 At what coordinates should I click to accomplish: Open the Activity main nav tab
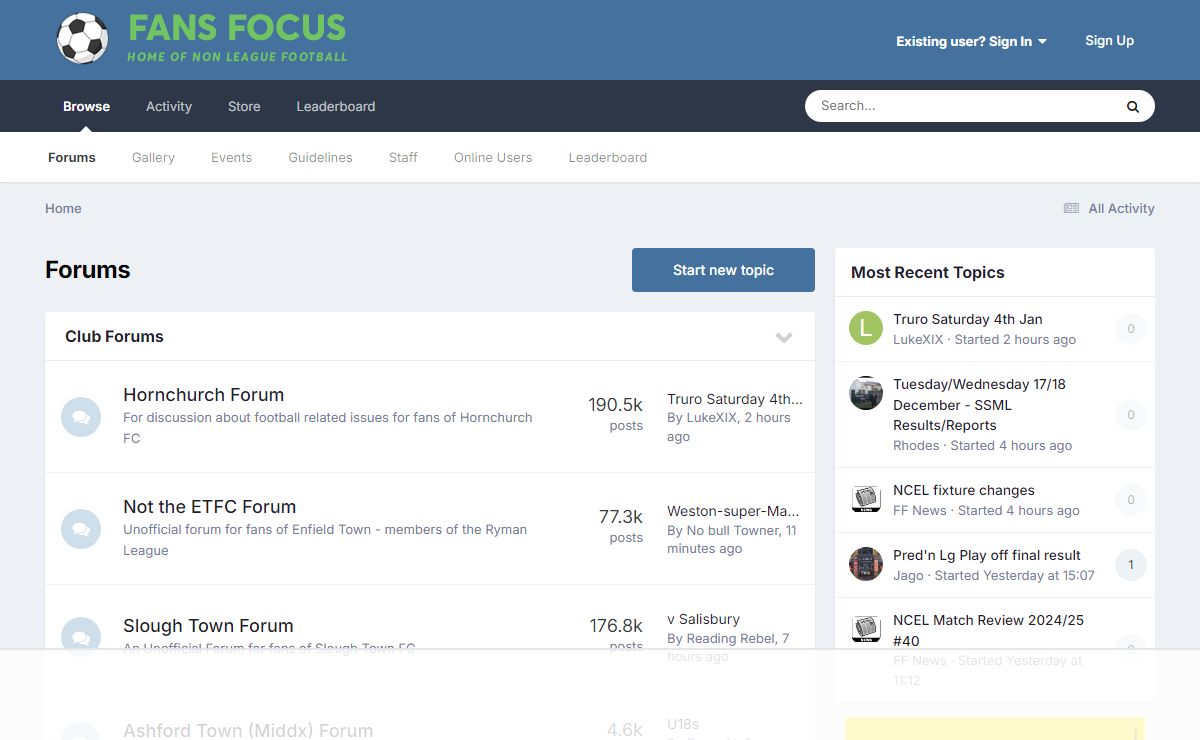click(x=169, y=106)
